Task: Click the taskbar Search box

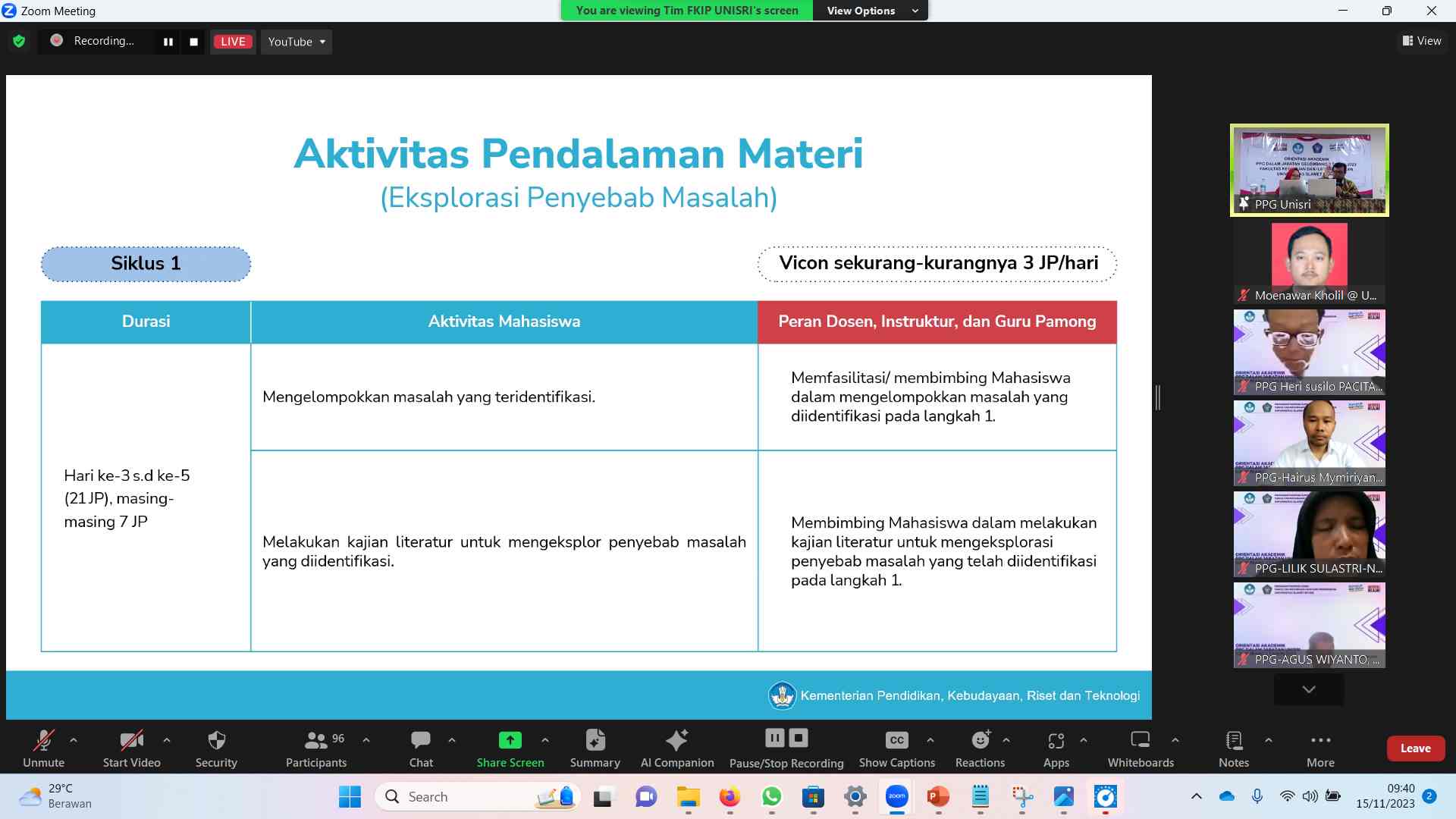Action: [478, 796]
